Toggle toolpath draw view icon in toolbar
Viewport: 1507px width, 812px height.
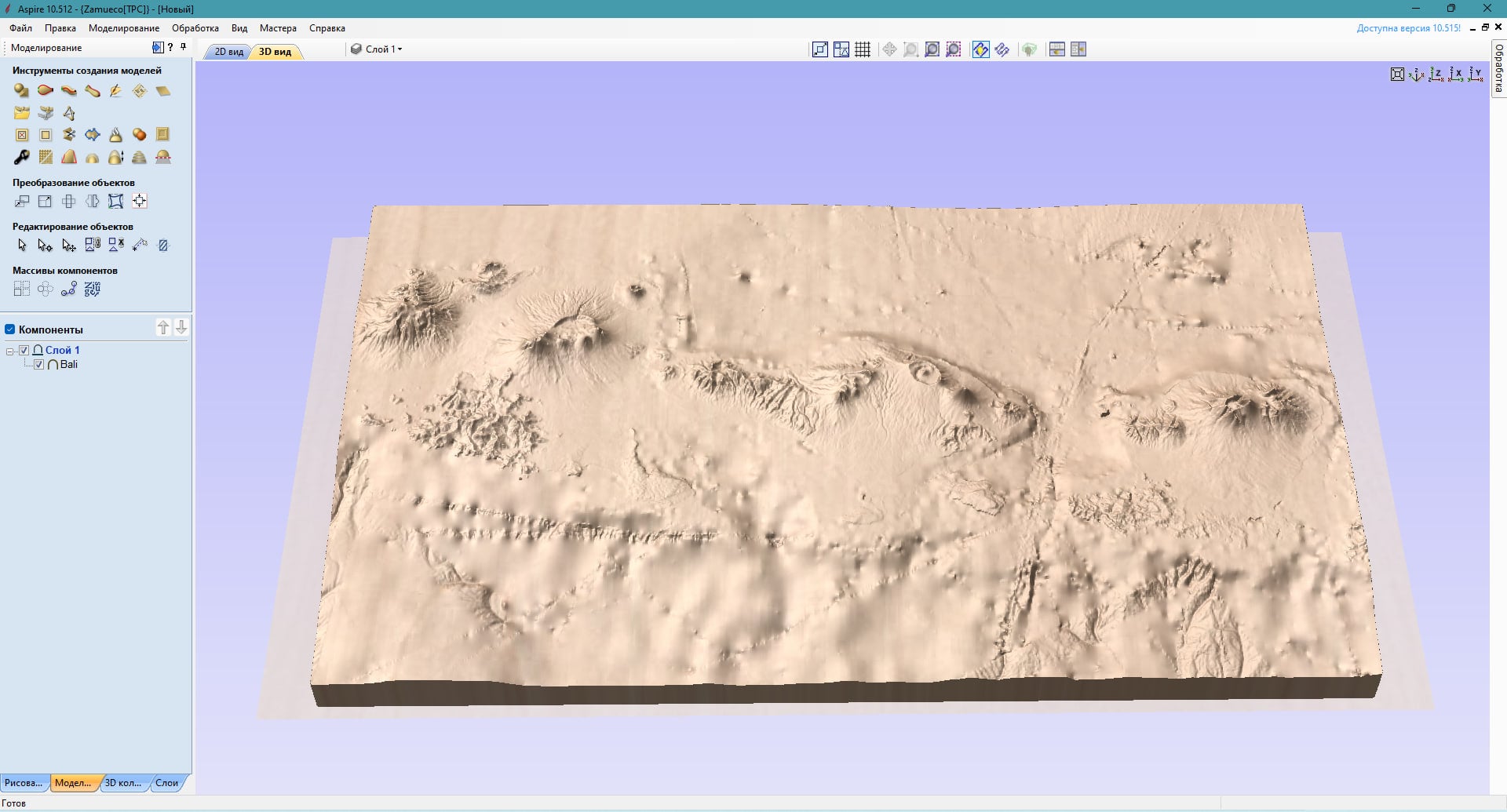pos(1002,49)
